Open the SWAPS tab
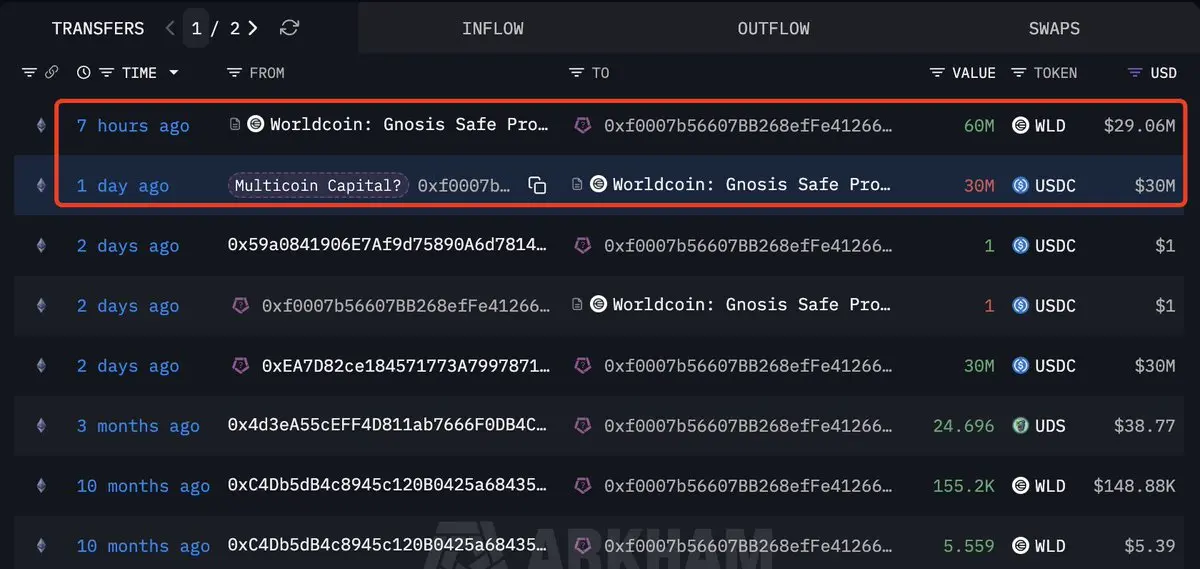The width and height of the screenshot is (1200, 569). pyautogui.click(x=1054, y=29)
